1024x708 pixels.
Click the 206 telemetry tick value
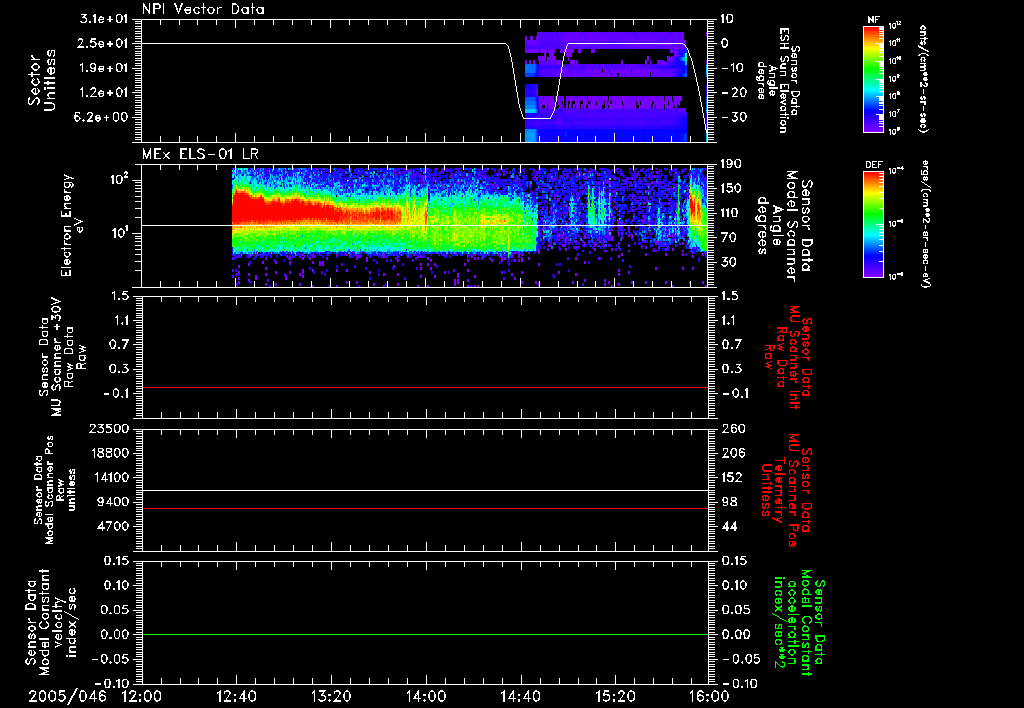point(732,453)
